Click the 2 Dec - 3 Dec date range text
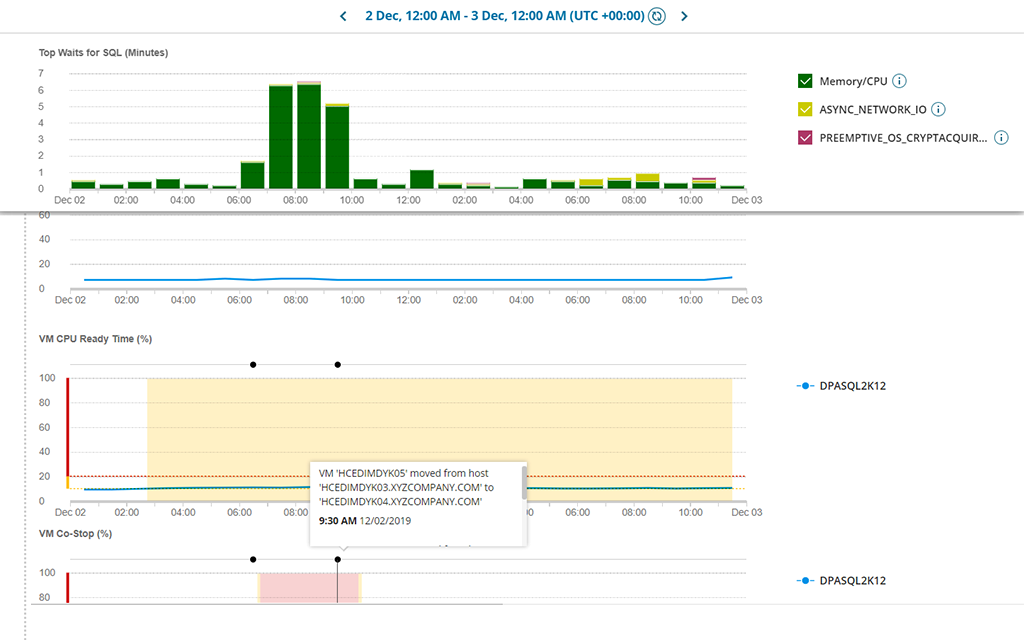The height and width of the screenshot is (640, 1024). coord(504,16)
